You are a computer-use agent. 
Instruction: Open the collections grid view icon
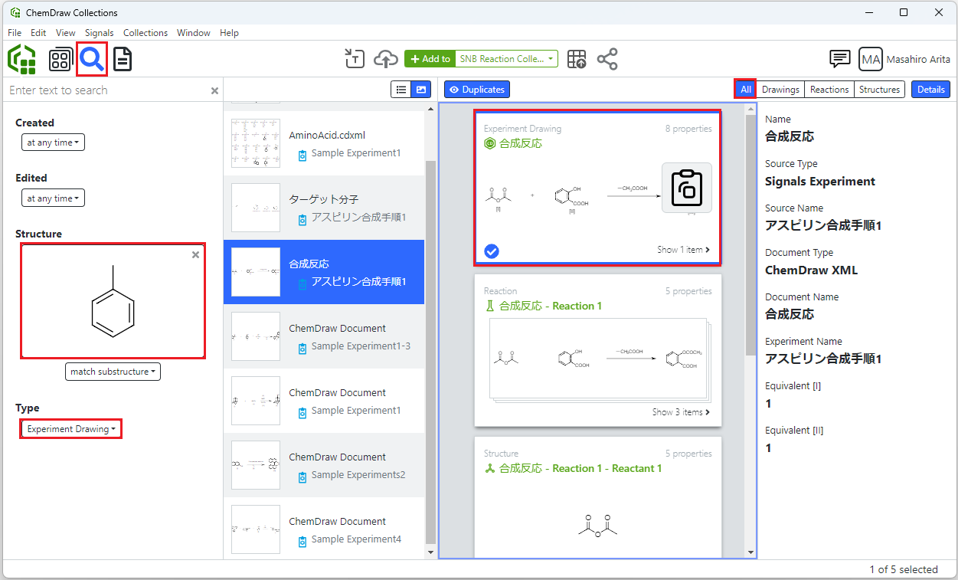pyautogui.click(x=60, y=59)
